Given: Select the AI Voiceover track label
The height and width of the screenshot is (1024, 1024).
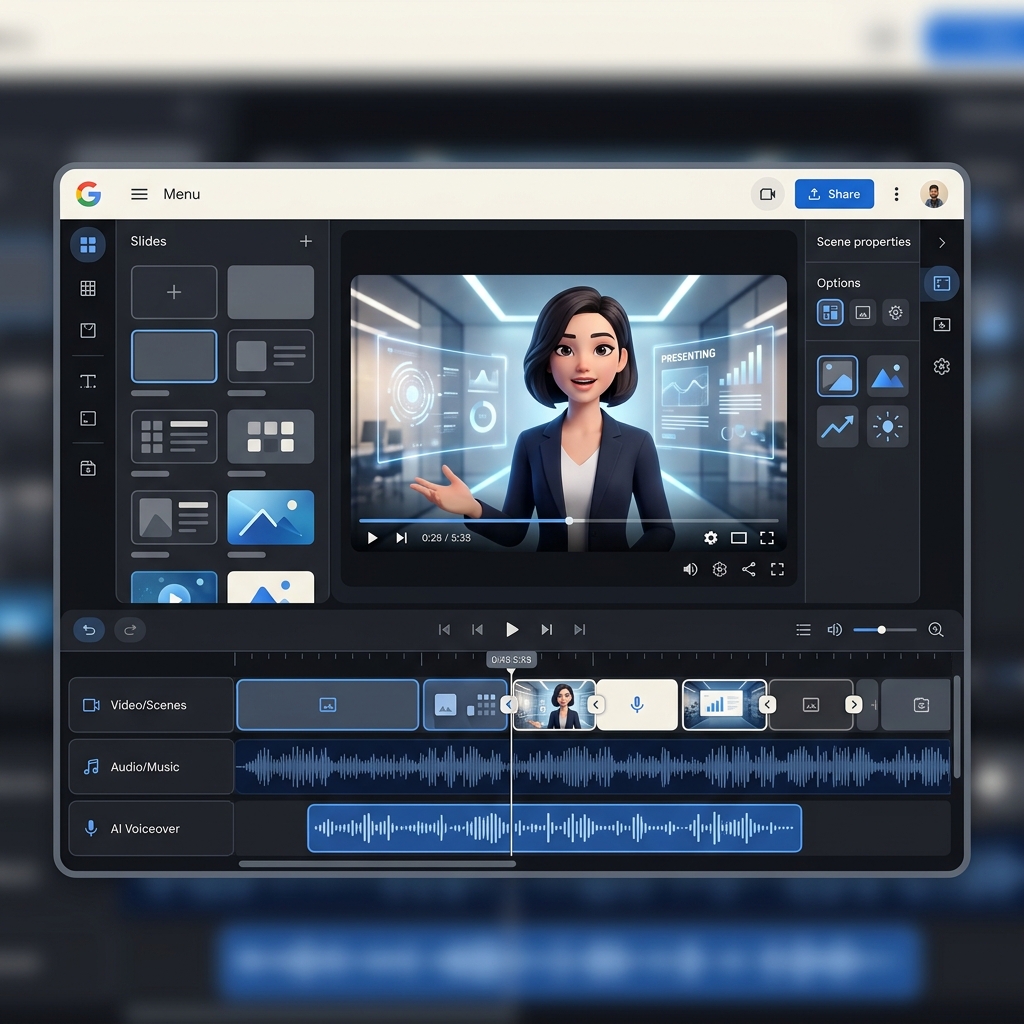Looking at the screenshot, I should pos(151,828).
